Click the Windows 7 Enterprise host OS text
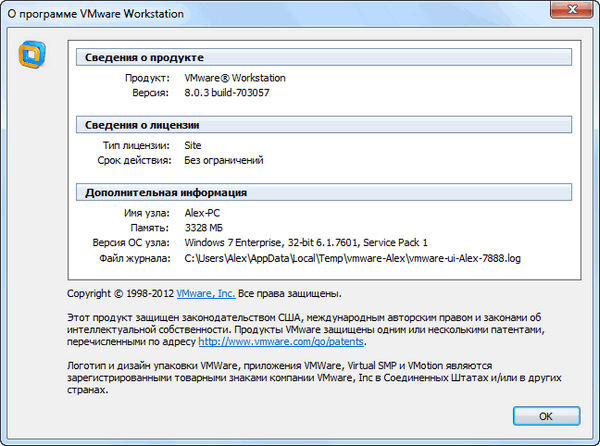The height and width of the screenshot is (446, 600). tap(306, 243)
